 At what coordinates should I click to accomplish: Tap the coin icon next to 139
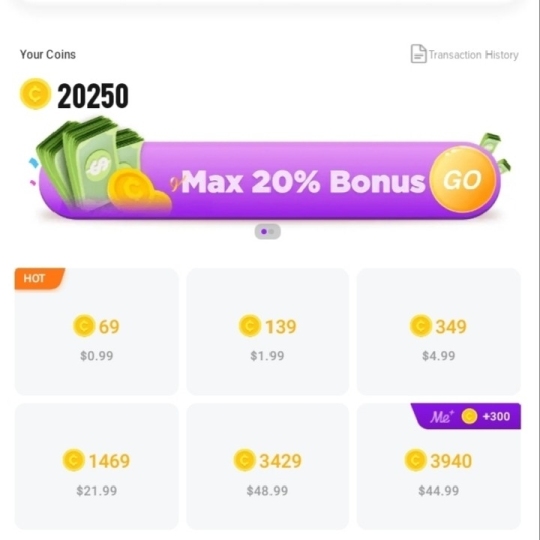click(250, 325)
